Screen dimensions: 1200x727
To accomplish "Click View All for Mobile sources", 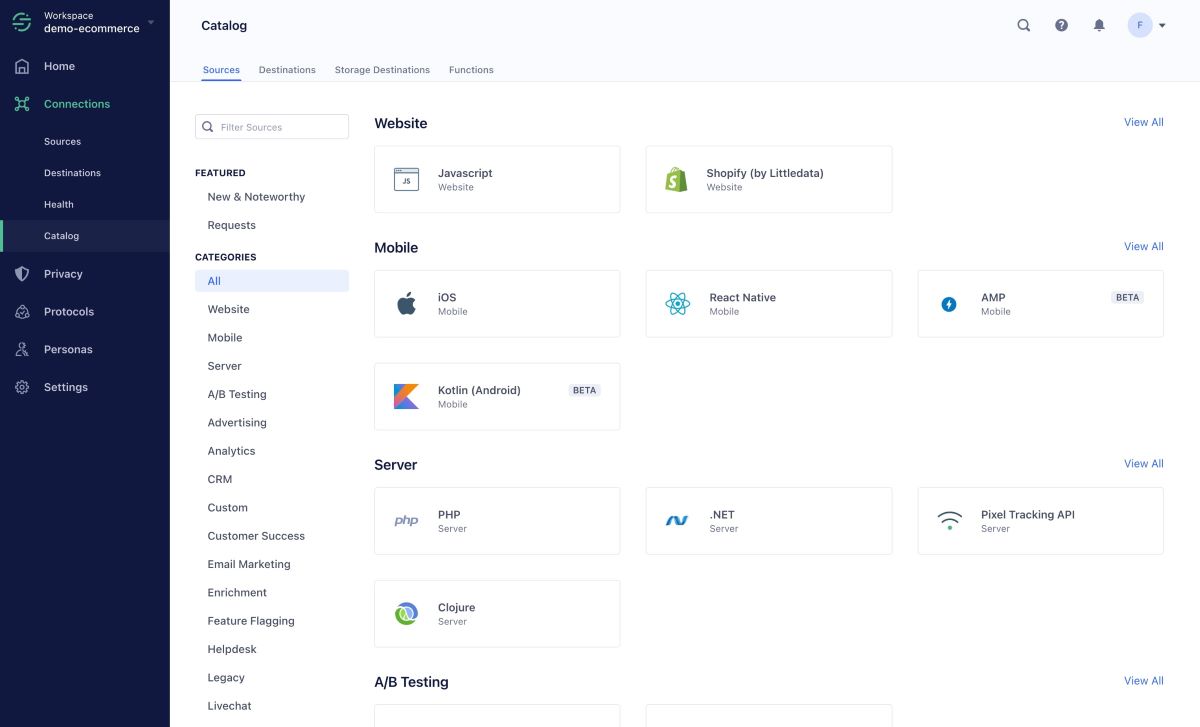I will tap(1143, 246).
